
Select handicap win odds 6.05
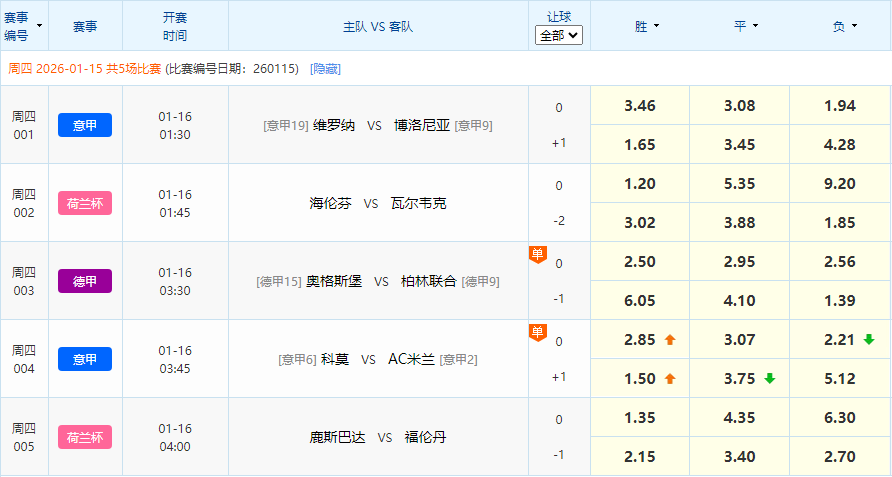pyautogui.click(x=640, y=301)
